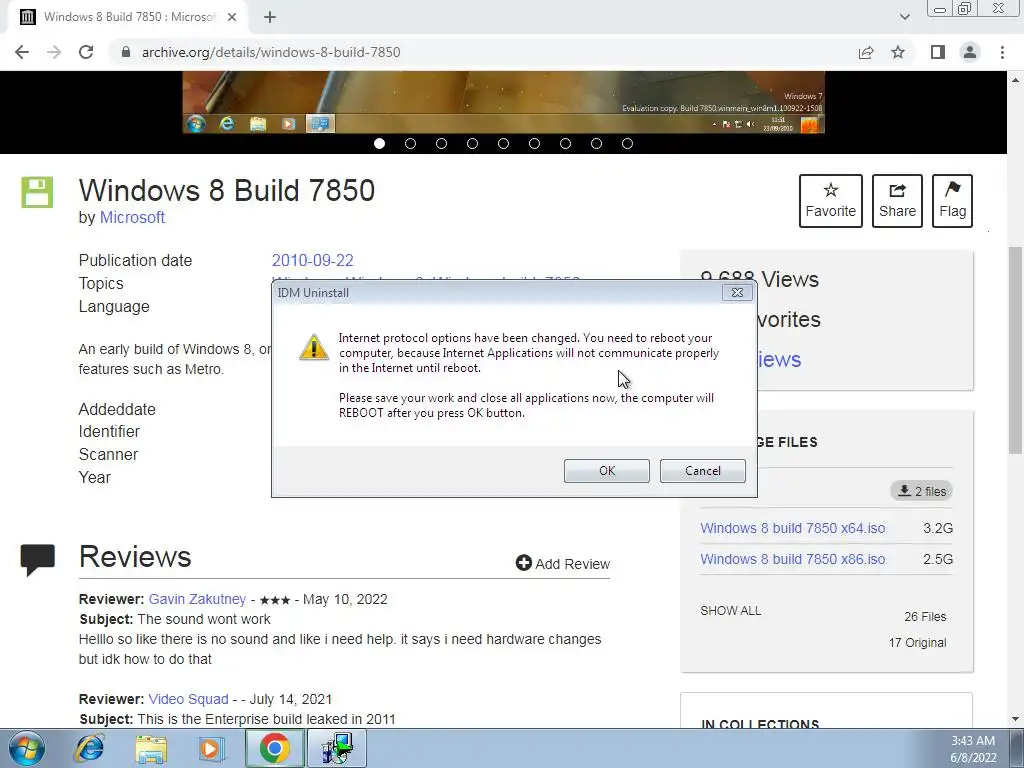Click Add Review link
Viewport: 1024px width, 768px height.
pos(563,564)
